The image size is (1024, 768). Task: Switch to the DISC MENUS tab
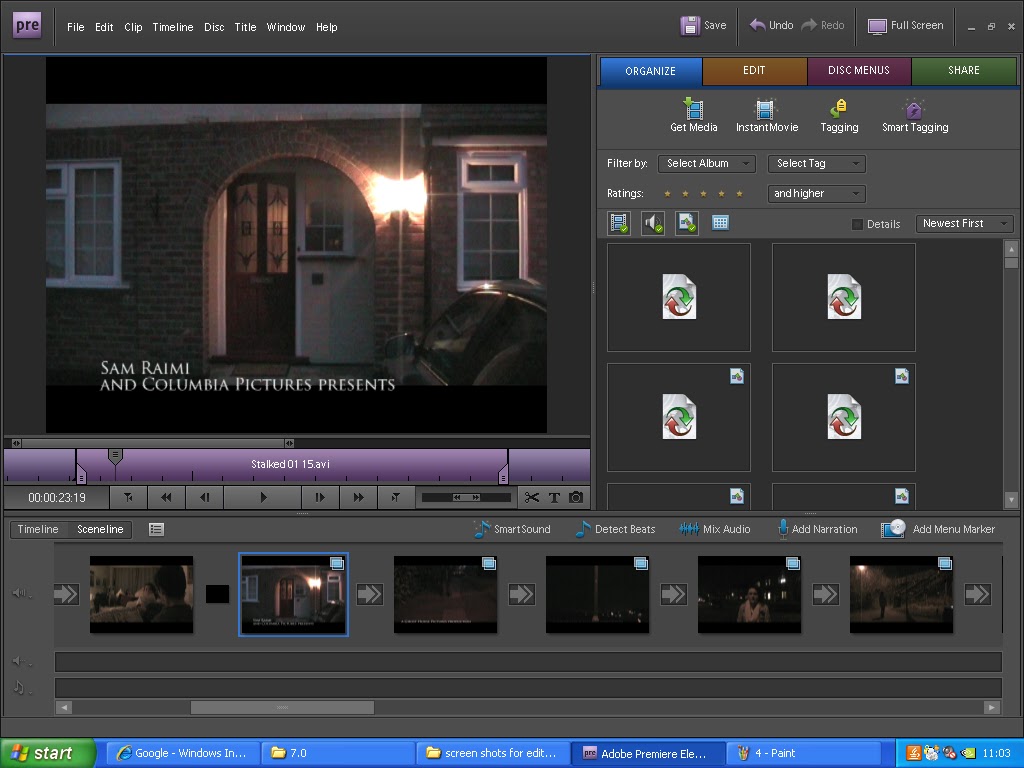859,71
